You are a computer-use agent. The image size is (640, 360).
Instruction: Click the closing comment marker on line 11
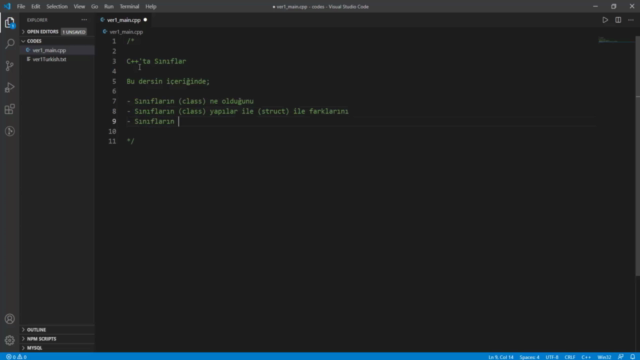pos(130,141)
